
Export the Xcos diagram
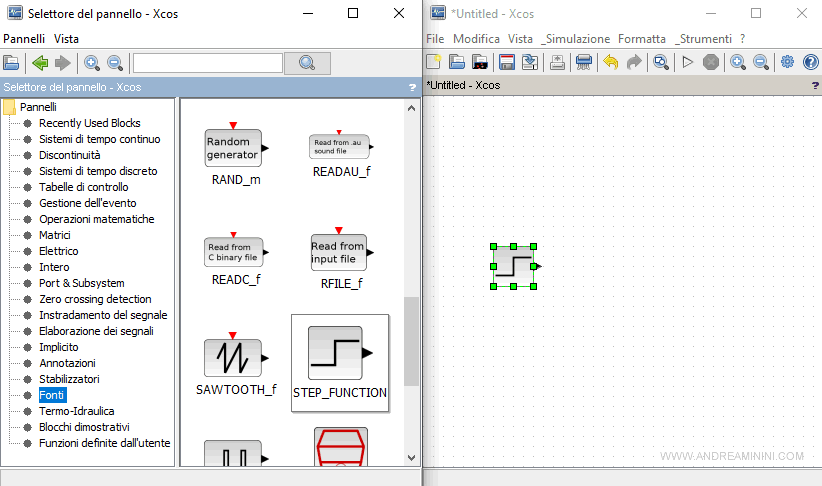(x=557, y=62)
